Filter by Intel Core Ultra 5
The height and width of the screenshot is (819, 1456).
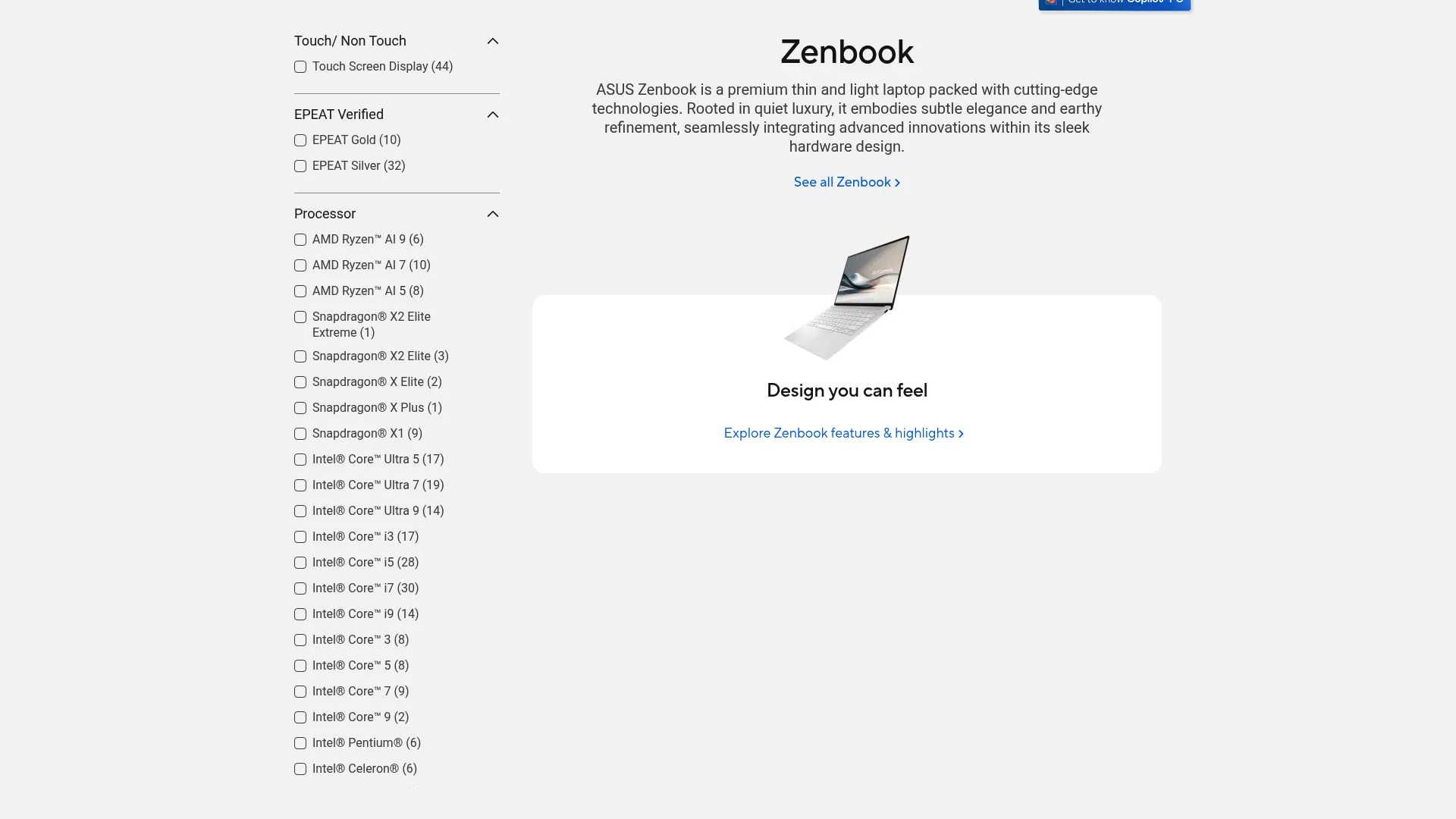300,460
